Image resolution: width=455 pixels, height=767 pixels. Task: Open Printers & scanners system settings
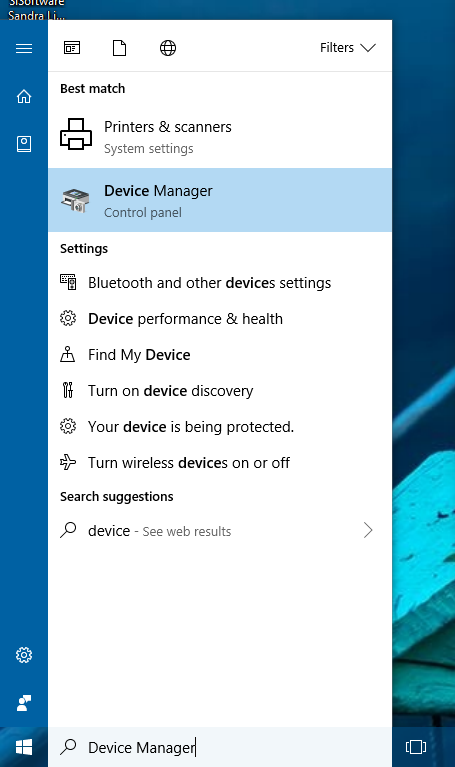[x=220, y=136]
